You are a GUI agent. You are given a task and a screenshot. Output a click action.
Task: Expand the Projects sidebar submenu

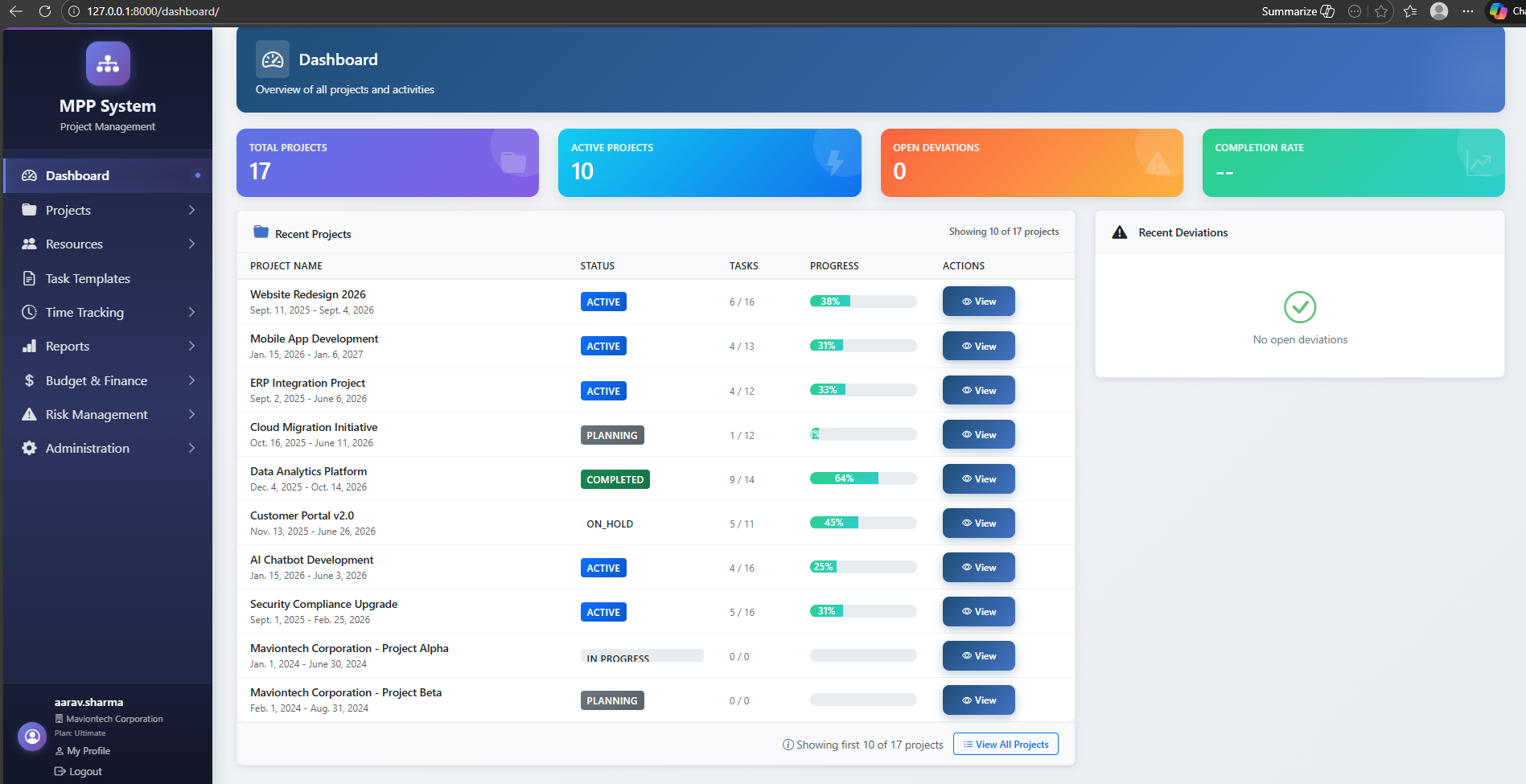click(191, 210)
